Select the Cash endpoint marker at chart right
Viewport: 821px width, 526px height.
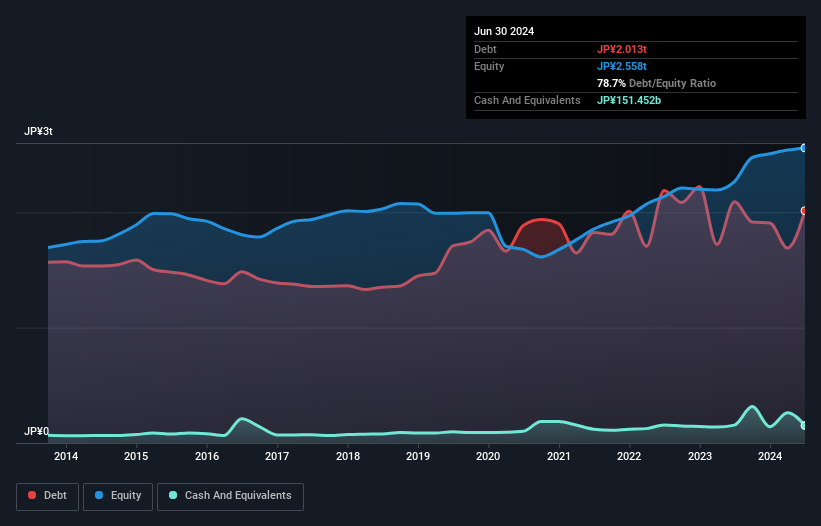coord(804,426)
